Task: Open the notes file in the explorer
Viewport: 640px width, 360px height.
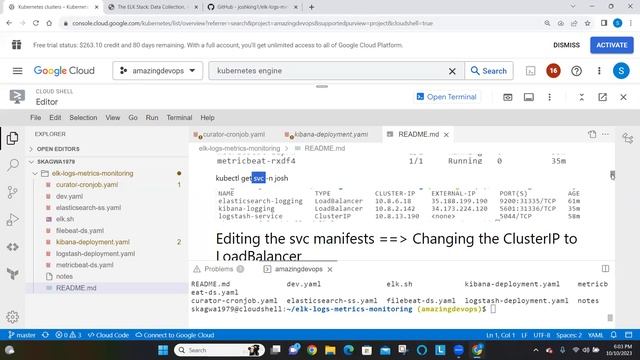Action: (64, 276)
